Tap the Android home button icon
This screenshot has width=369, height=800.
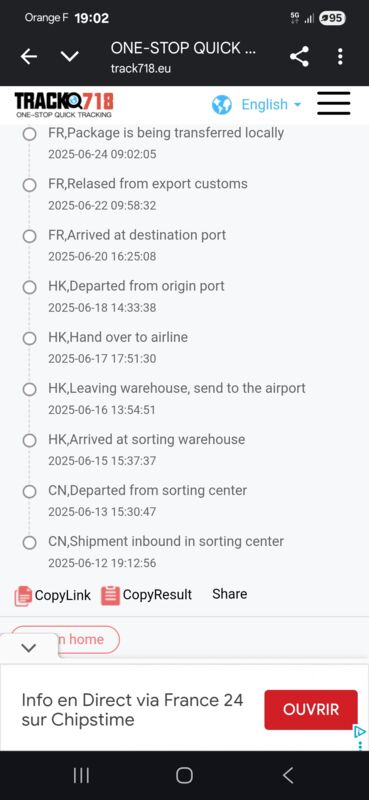point(184,776)
